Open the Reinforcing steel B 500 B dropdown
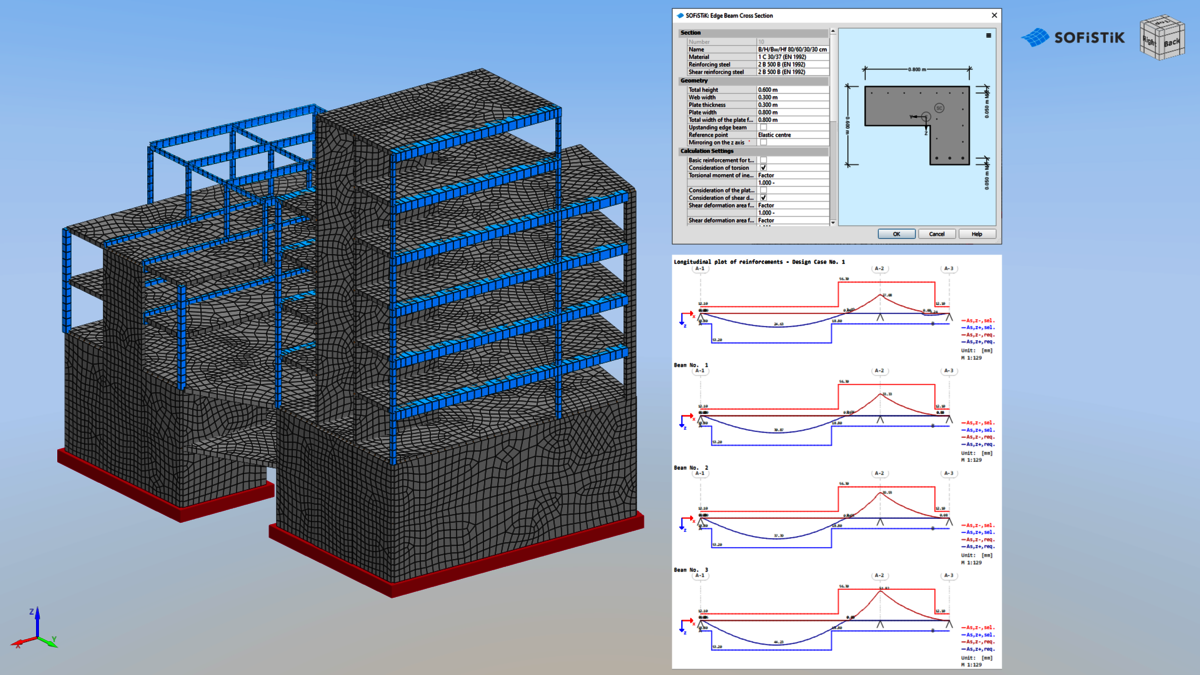Image resolution: width=1200 pixels, height=675 pixels. (792, 65)
